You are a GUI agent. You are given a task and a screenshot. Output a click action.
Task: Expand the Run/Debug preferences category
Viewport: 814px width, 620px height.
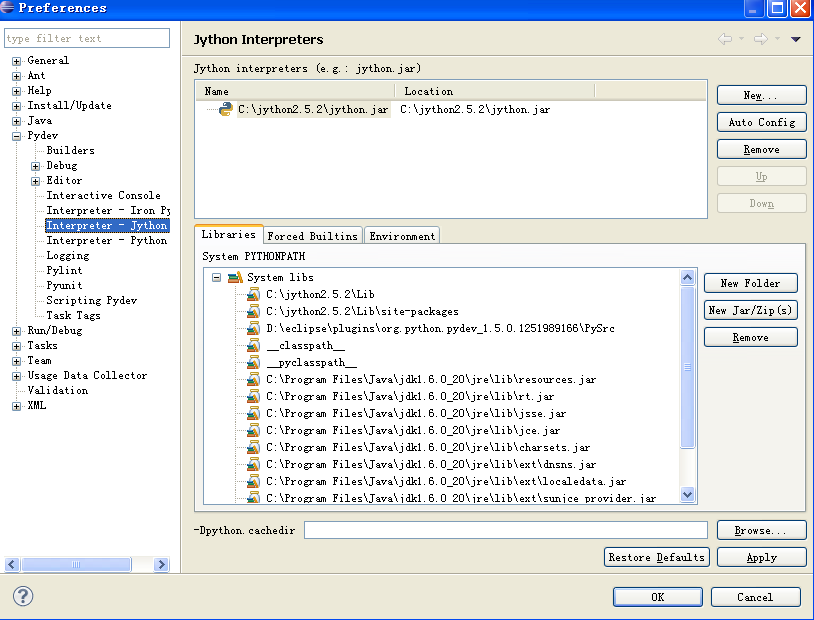(17, 330)
